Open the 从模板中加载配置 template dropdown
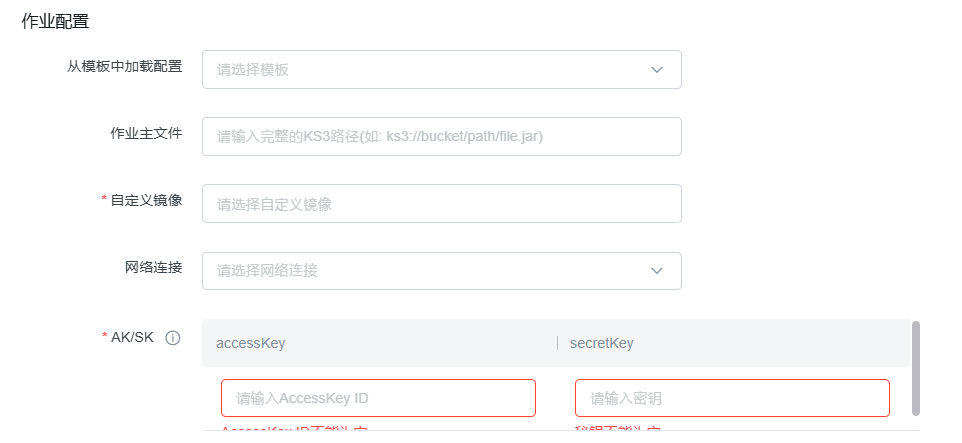The height and width of the screenshot is (443, 962). point(430,70)
